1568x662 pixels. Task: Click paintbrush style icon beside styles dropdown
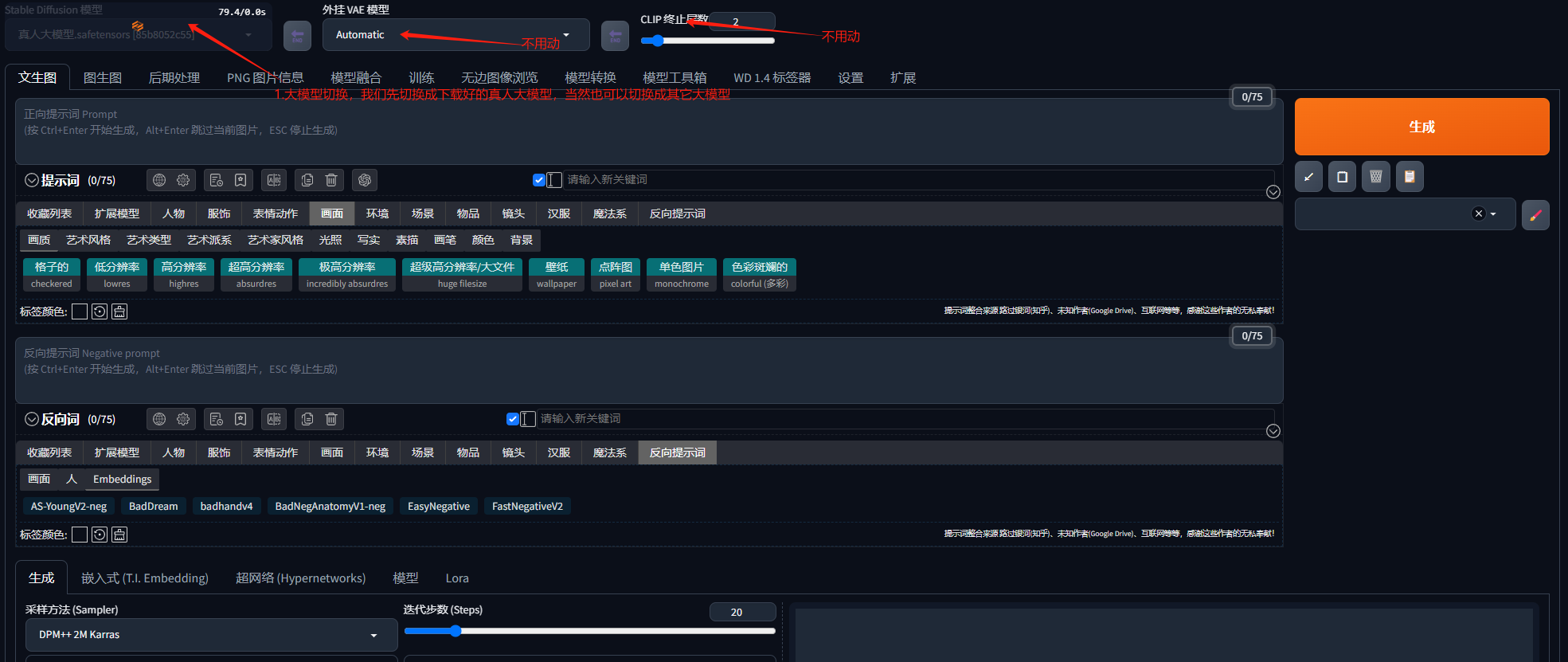pos(1535,214)
